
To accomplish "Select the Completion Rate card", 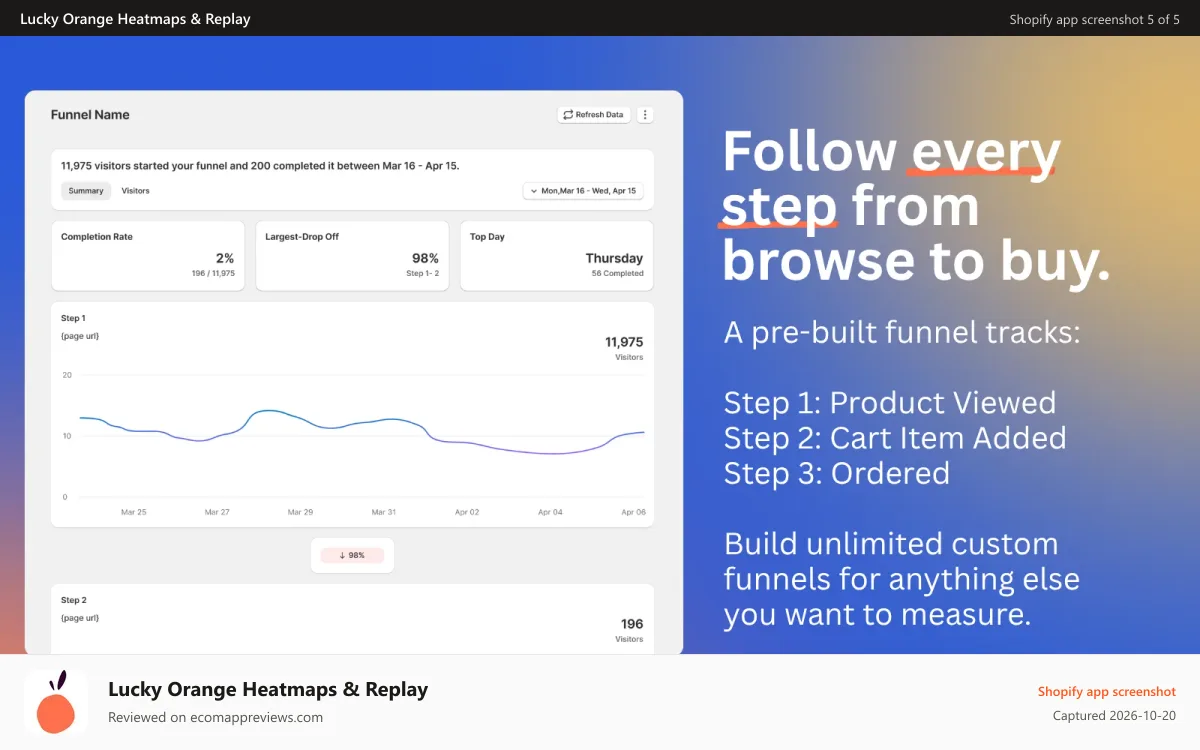I will [148, 256].
